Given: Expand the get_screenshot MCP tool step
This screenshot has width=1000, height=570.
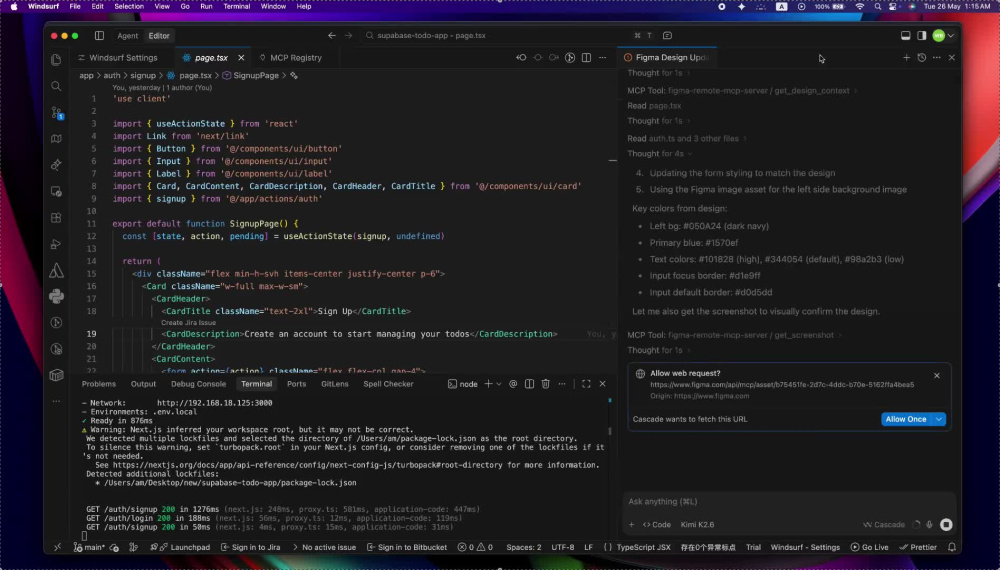Looking at the screenshot, I should pos(733,335).
